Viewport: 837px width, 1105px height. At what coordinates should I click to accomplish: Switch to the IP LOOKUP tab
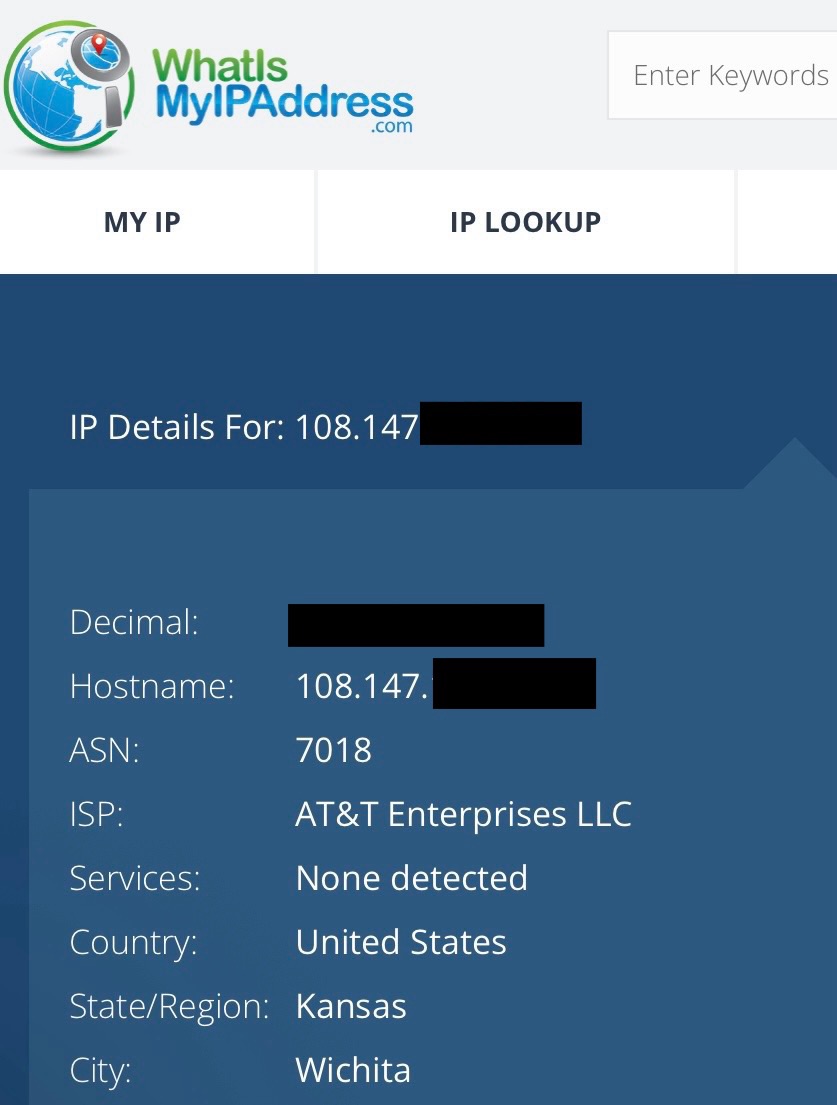(x=525, y=221)
